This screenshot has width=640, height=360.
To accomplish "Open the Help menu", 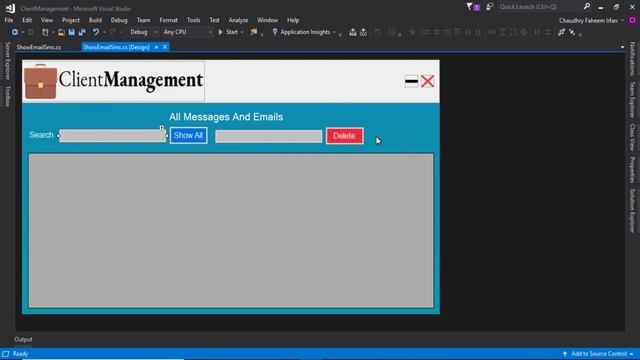I will click(293, 20).
